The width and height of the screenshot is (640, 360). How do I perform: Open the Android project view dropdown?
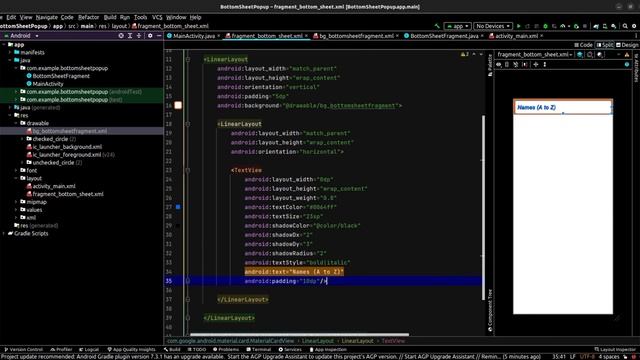tap(21, 36)
